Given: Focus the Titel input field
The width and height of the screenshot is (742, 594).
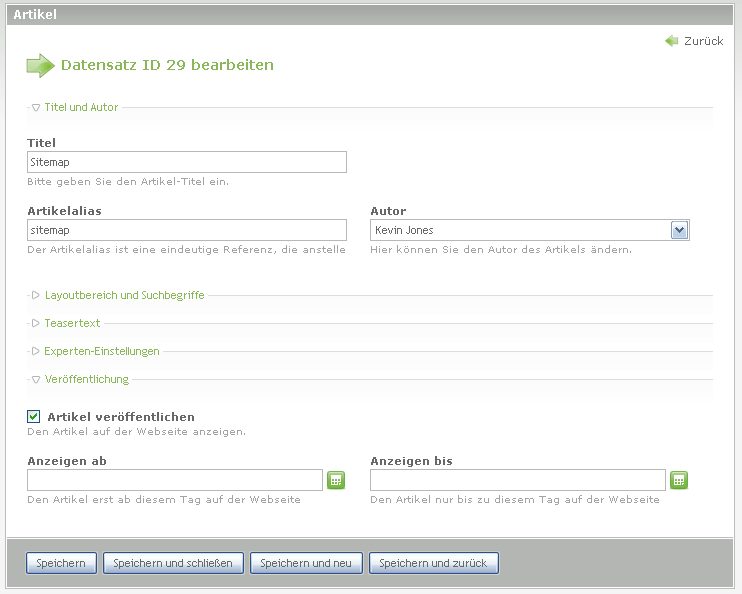Looking at the screenshot, I should (187, 162).
